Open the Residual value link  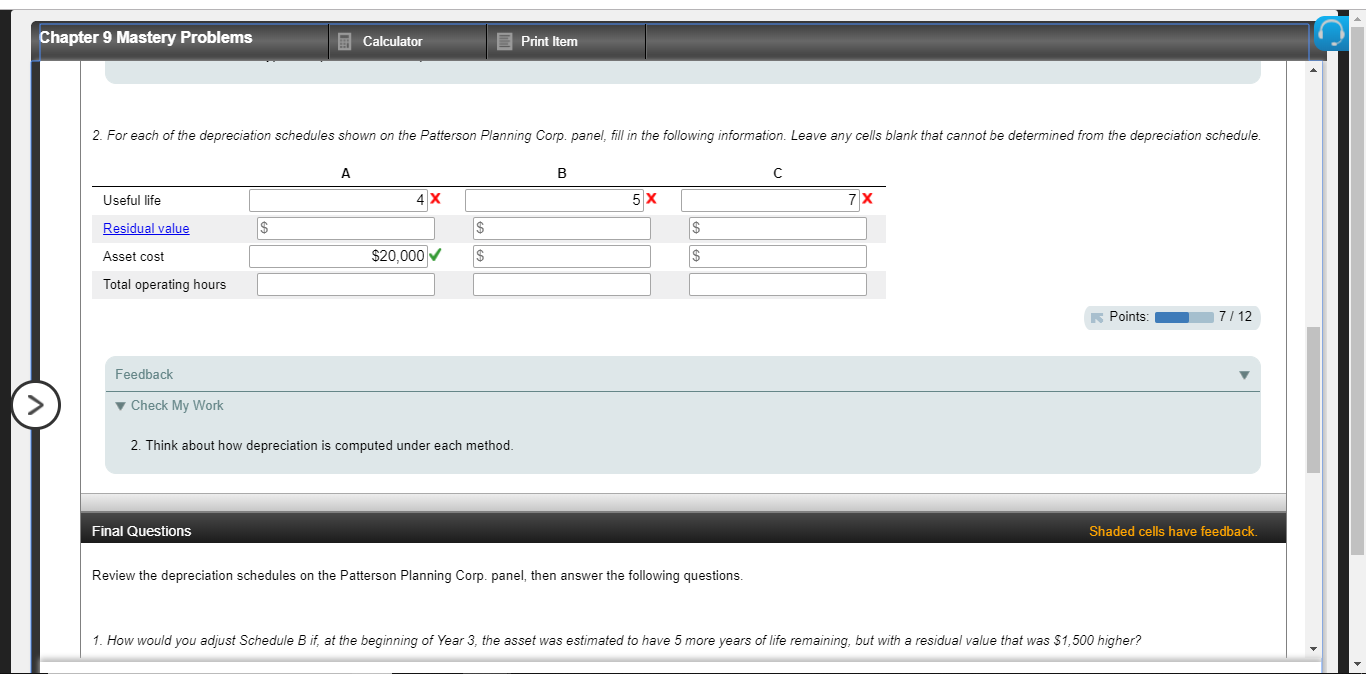pos(146,228)
